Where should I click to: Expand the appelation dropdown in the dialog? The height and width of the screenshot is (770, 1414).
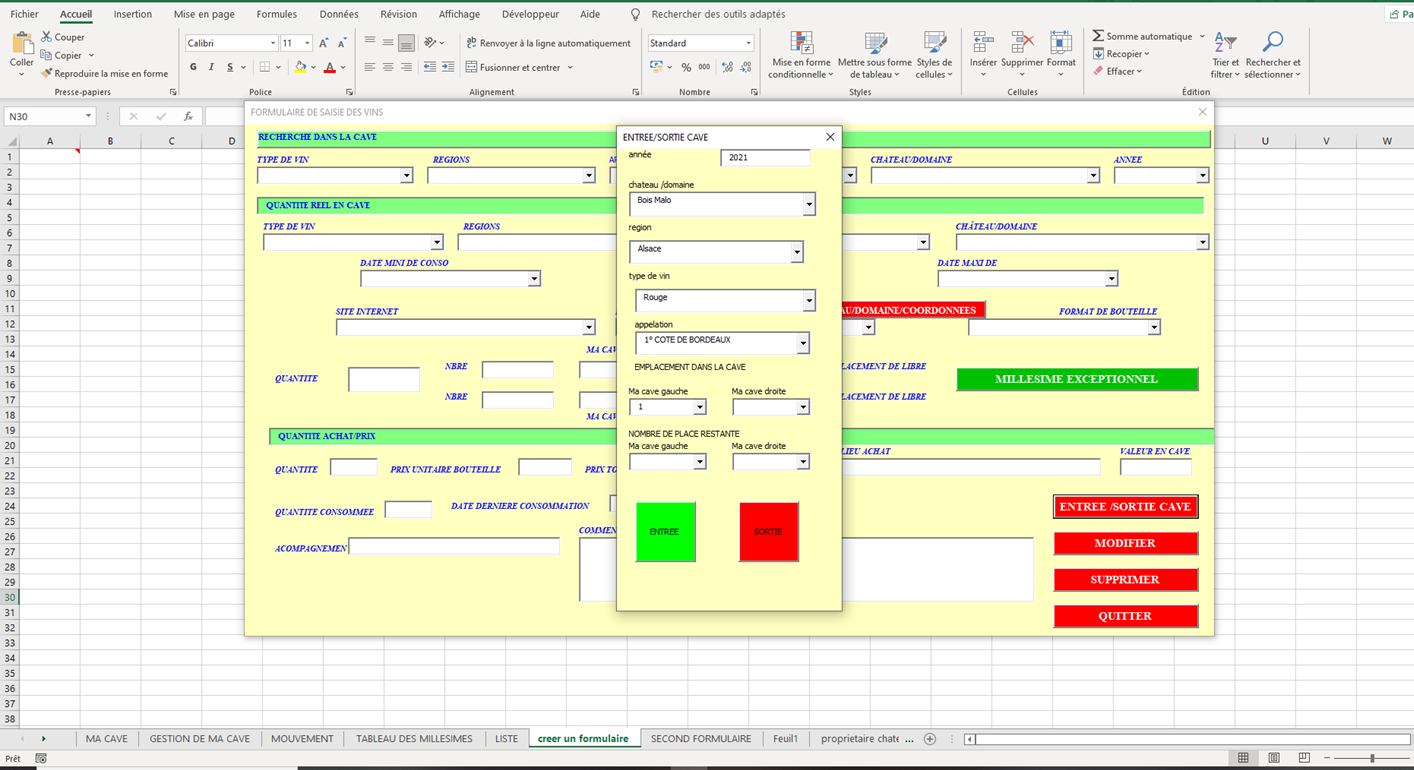[802, 343]
